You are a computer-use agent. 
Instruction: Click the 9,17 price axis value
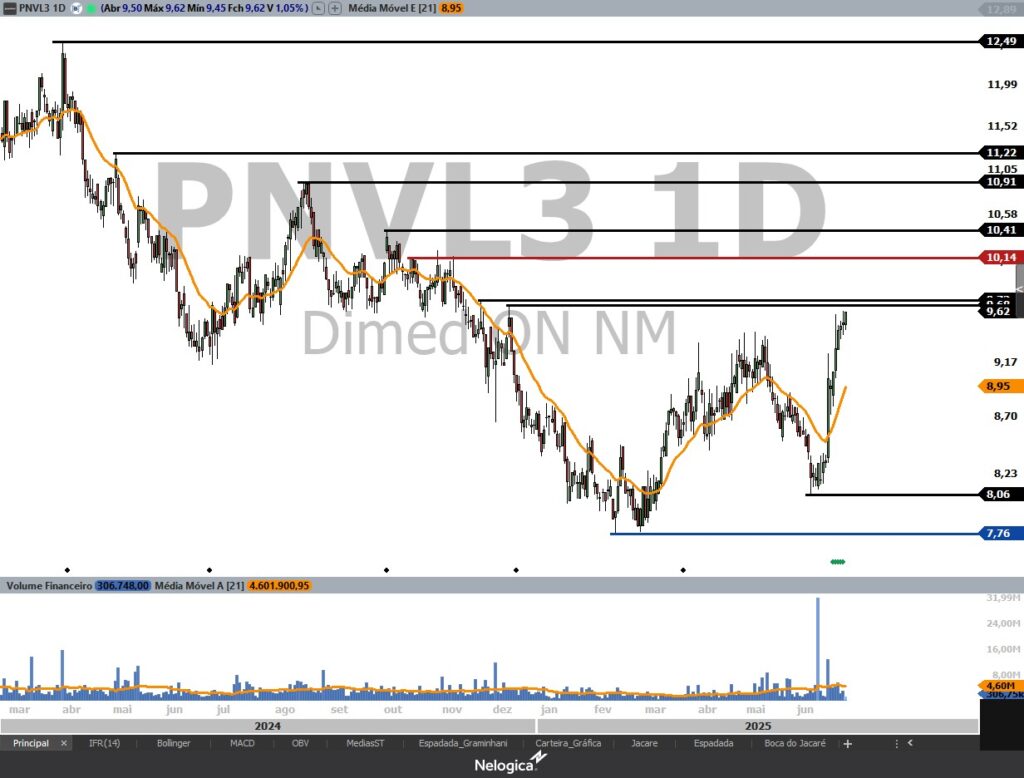(x=1005, y=362)
